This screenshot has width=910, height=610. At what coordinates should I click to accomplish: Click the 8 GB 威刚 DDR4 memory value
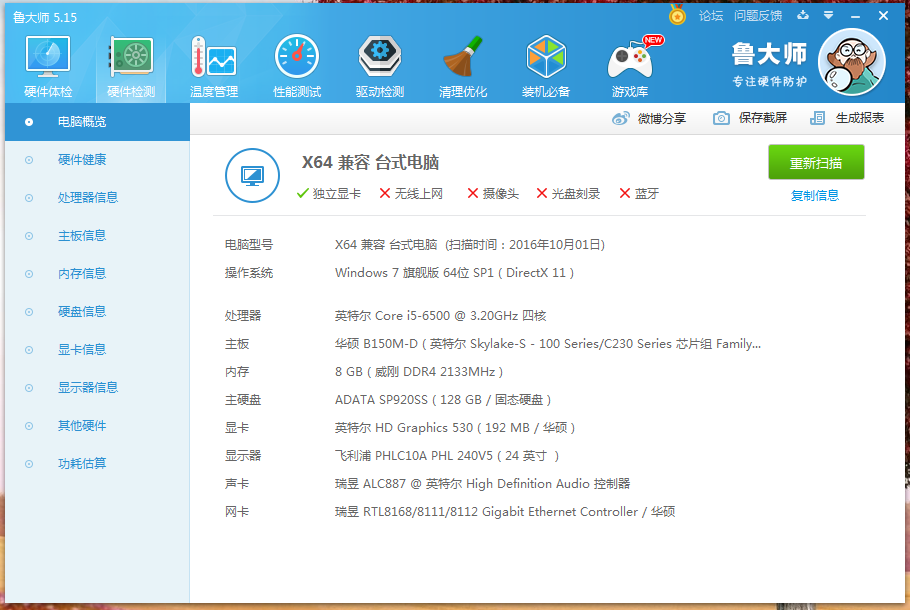pyautogui.click(x=419, y=372)
